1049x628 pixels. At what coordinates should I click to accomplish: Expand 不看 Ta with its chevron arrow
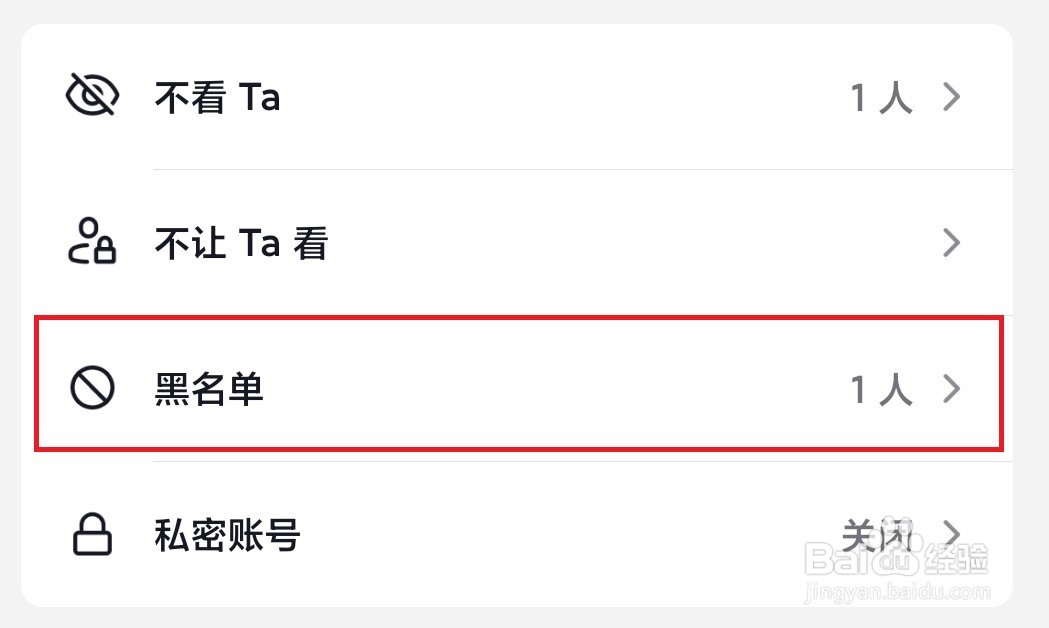pyautogui.click(x=951, y=97)
